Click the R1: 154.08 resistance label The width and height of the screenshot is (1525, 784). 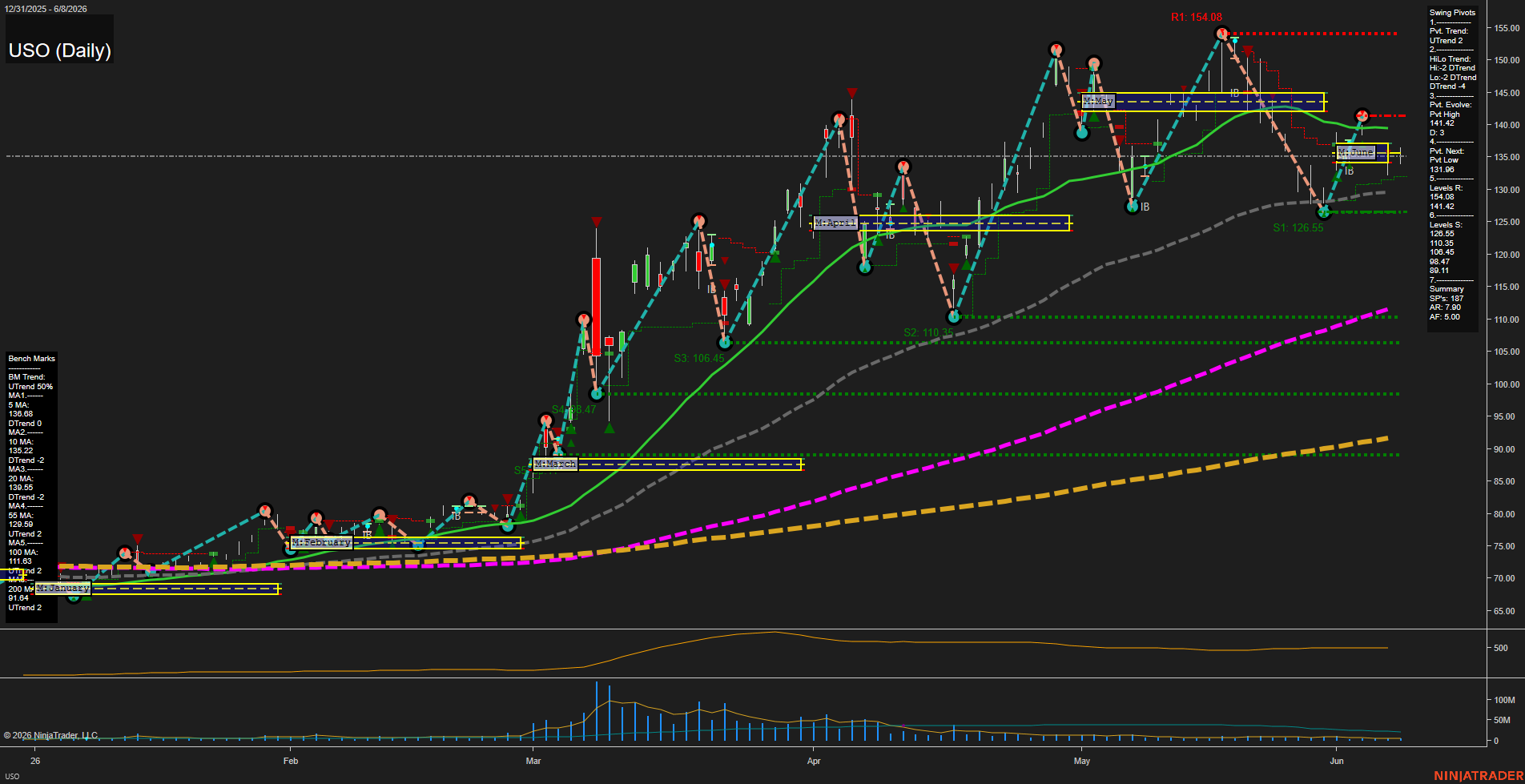(x=1197, y=17)
